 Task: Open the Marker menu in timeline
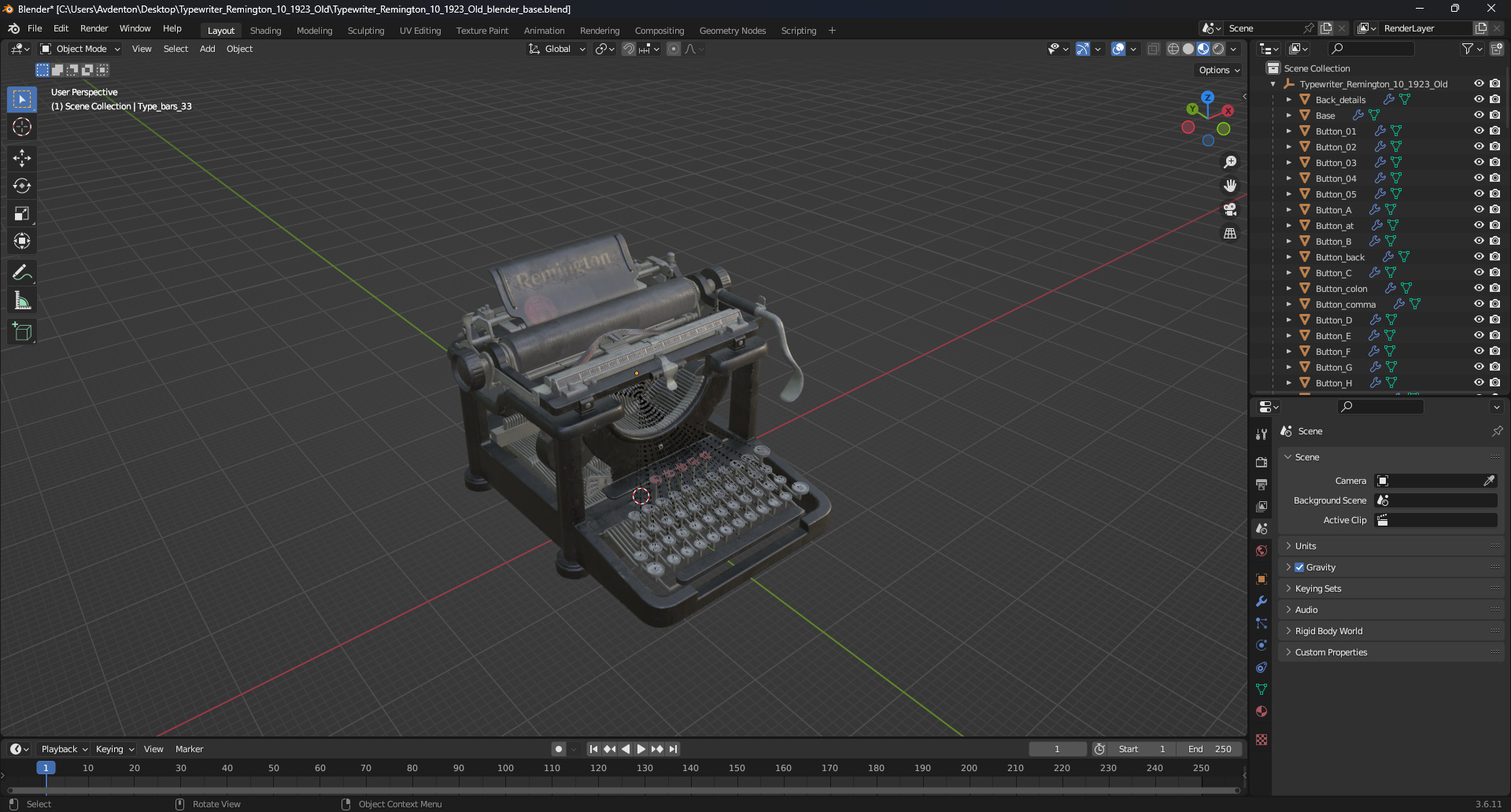(x=189, y=749)
